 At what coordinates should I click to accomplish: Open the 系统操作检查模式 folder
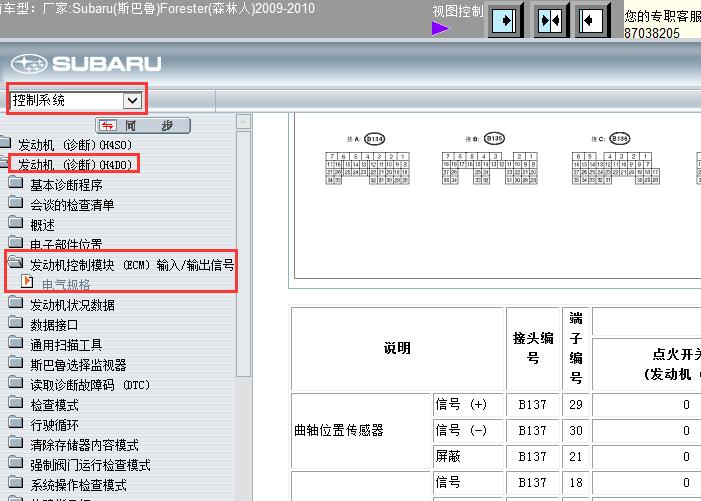pos(78,485)
